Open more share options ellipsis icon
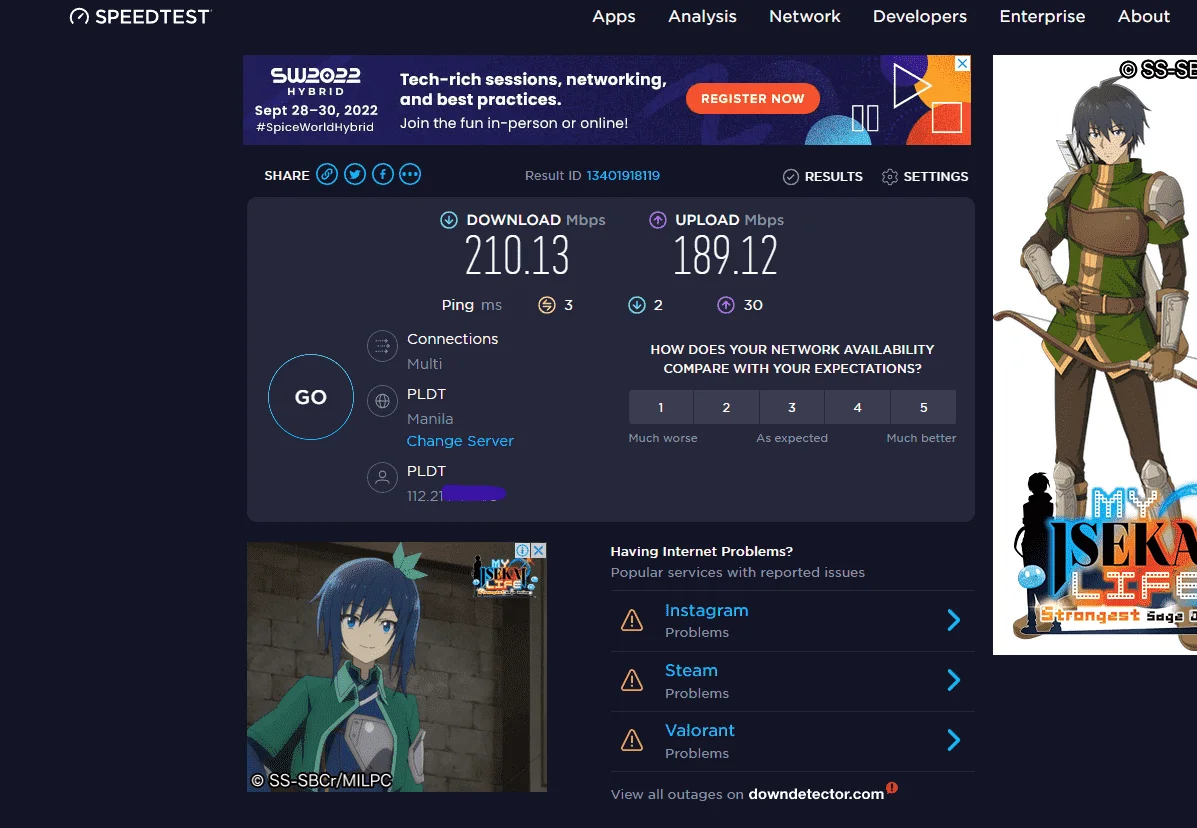This screenshot has height=828, width=1197. pyautogui.click(x=410, y=175)
